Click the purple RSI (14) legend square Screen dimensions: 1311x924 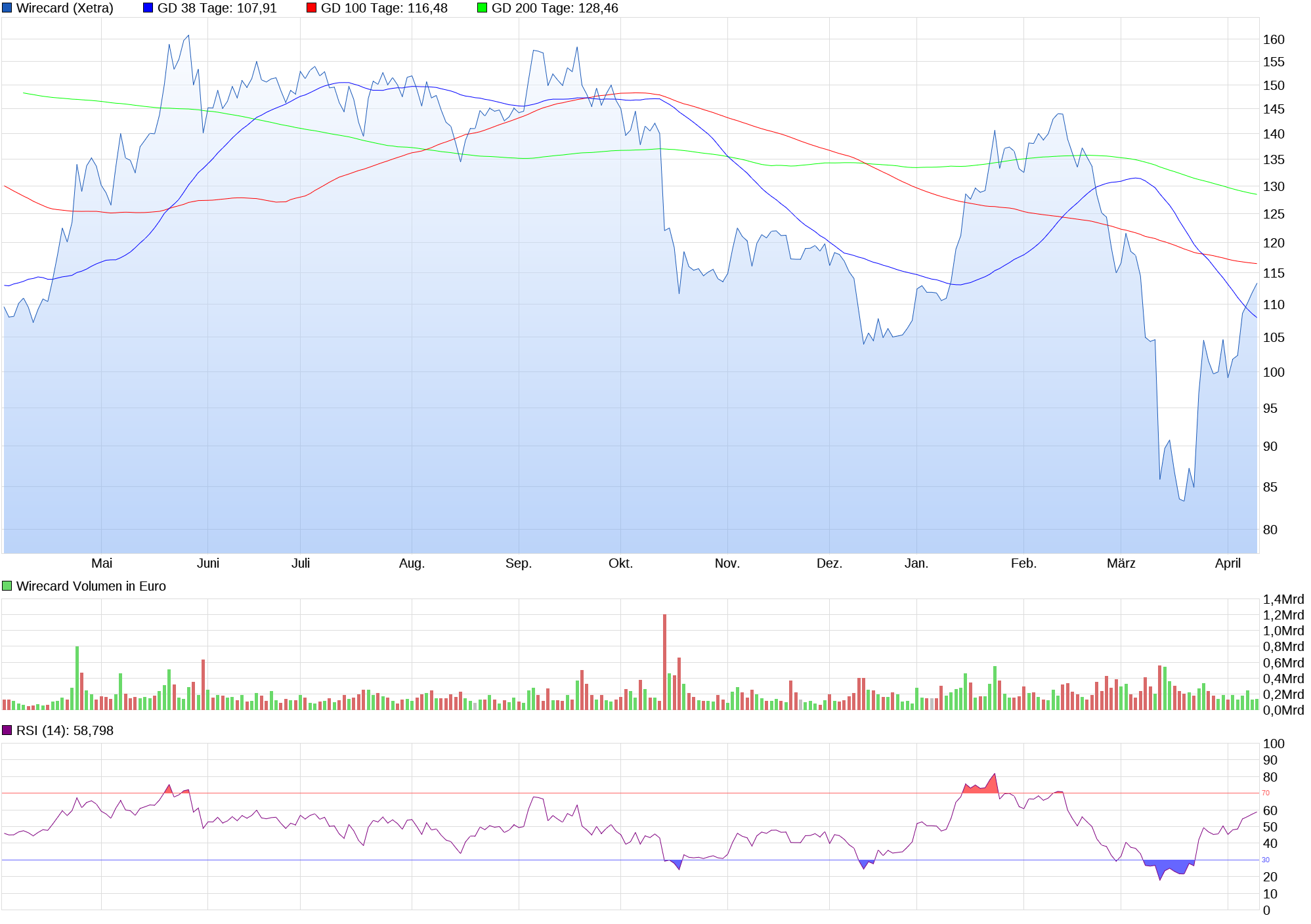[7, 730]
